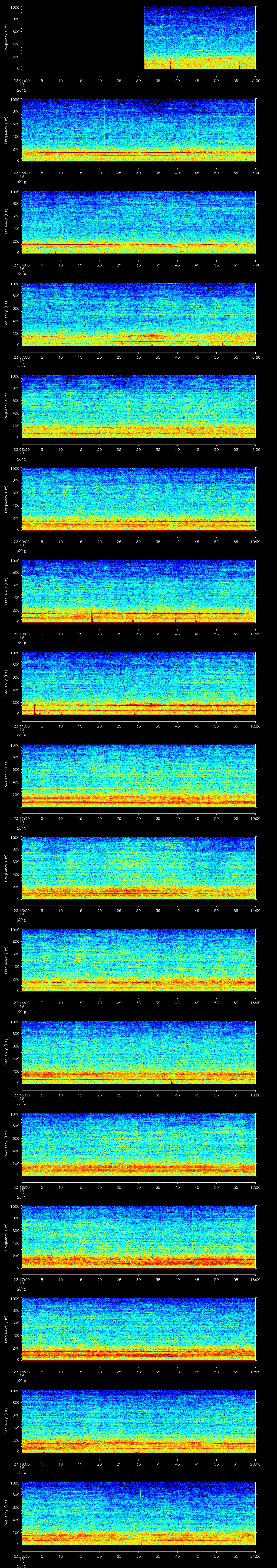Viewport: 277px width, 1568px height.
Task: Click the '7:00' end time label
Action: (256, 265)
